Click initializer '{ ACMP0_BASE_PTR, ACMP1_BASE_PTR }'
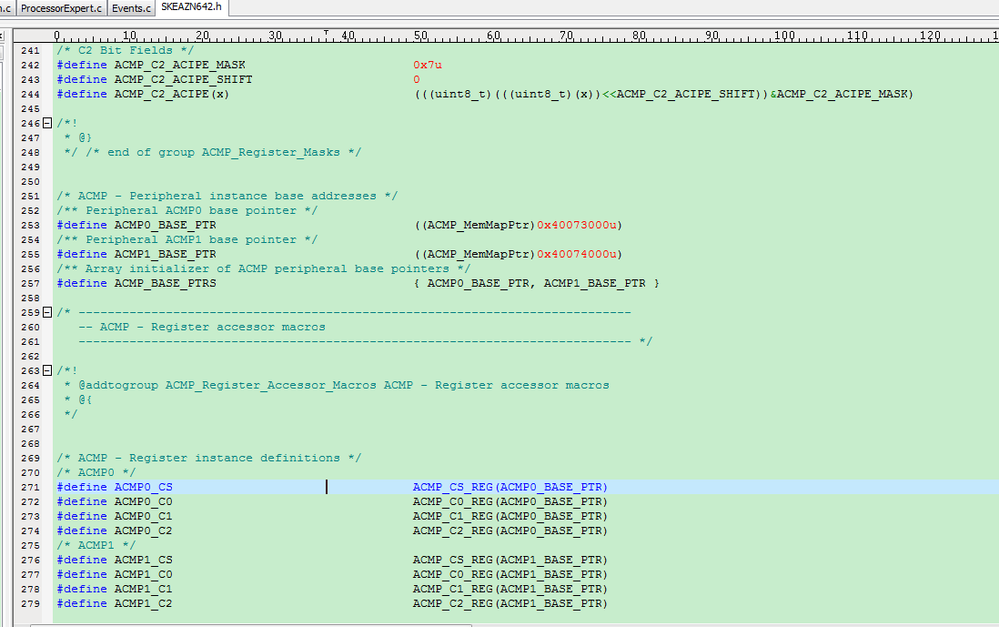The height and width of the screenshot is (627, 999). [536, 284]
